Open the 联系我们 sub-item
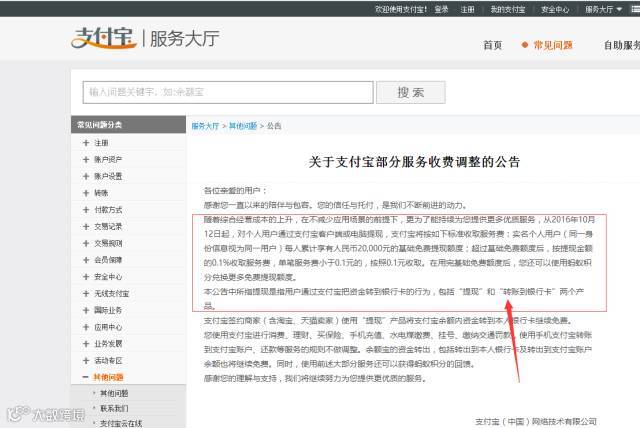This screenshot has width=640, height=428. (114, 408)
